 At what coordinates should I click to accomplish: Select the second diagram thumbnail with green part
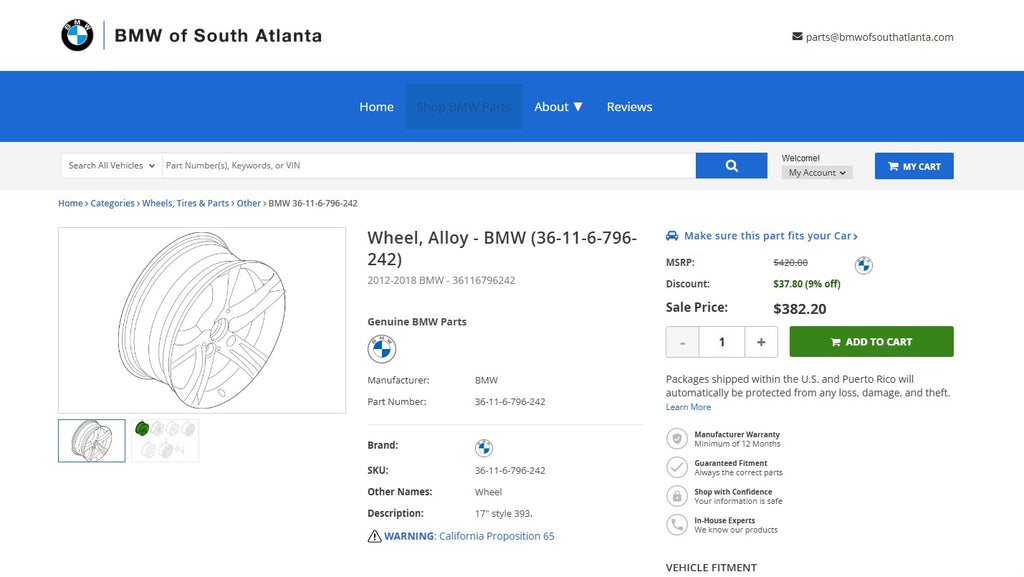point(165,440)
